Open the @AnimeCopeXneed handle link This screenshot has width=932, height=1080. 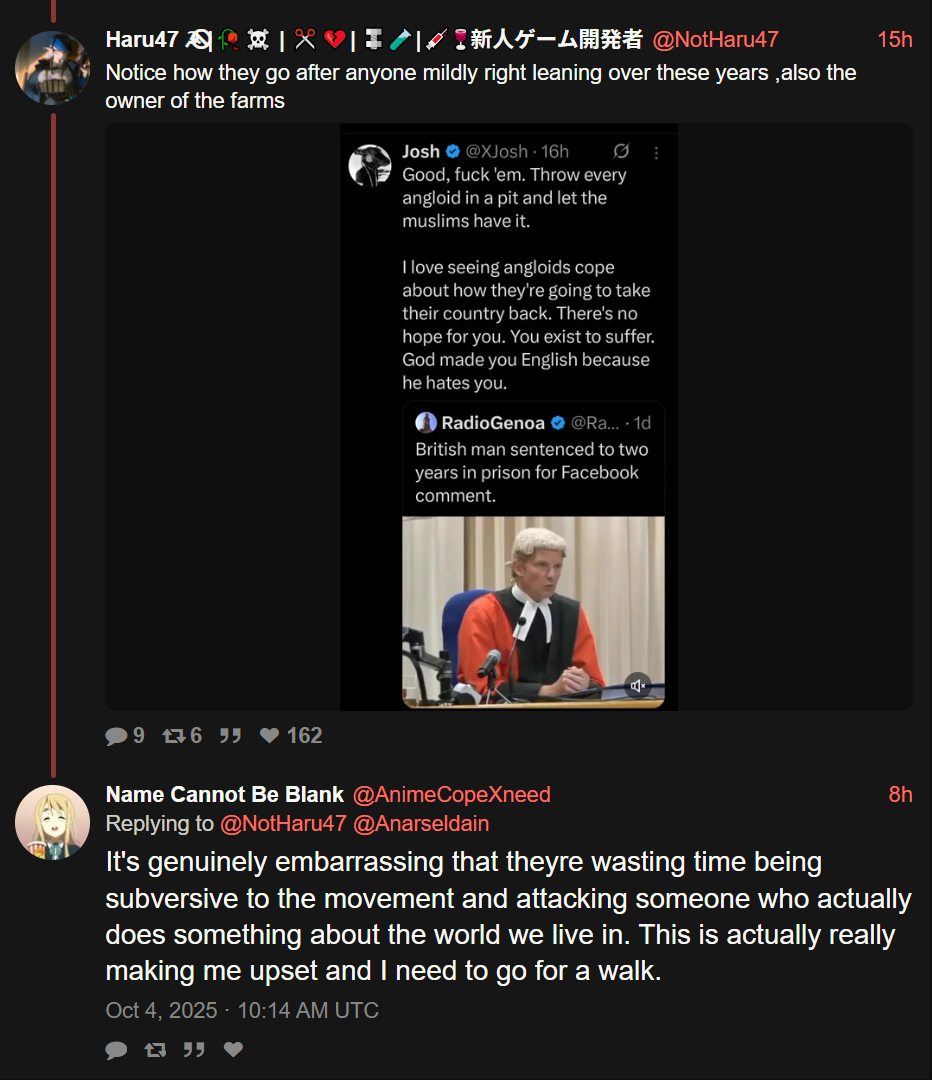(451, 794)
